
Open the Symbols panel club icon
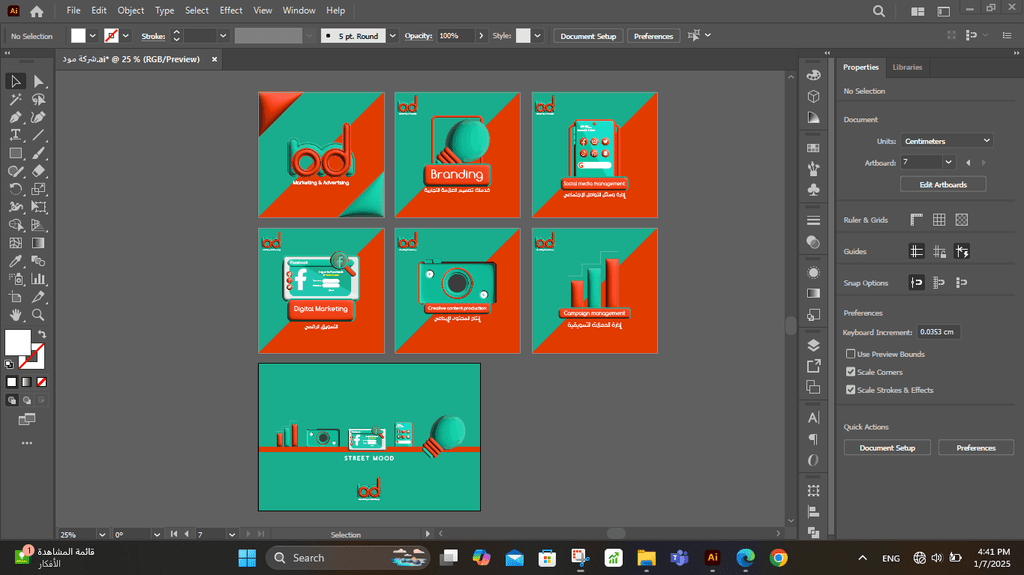pos(813,189)
